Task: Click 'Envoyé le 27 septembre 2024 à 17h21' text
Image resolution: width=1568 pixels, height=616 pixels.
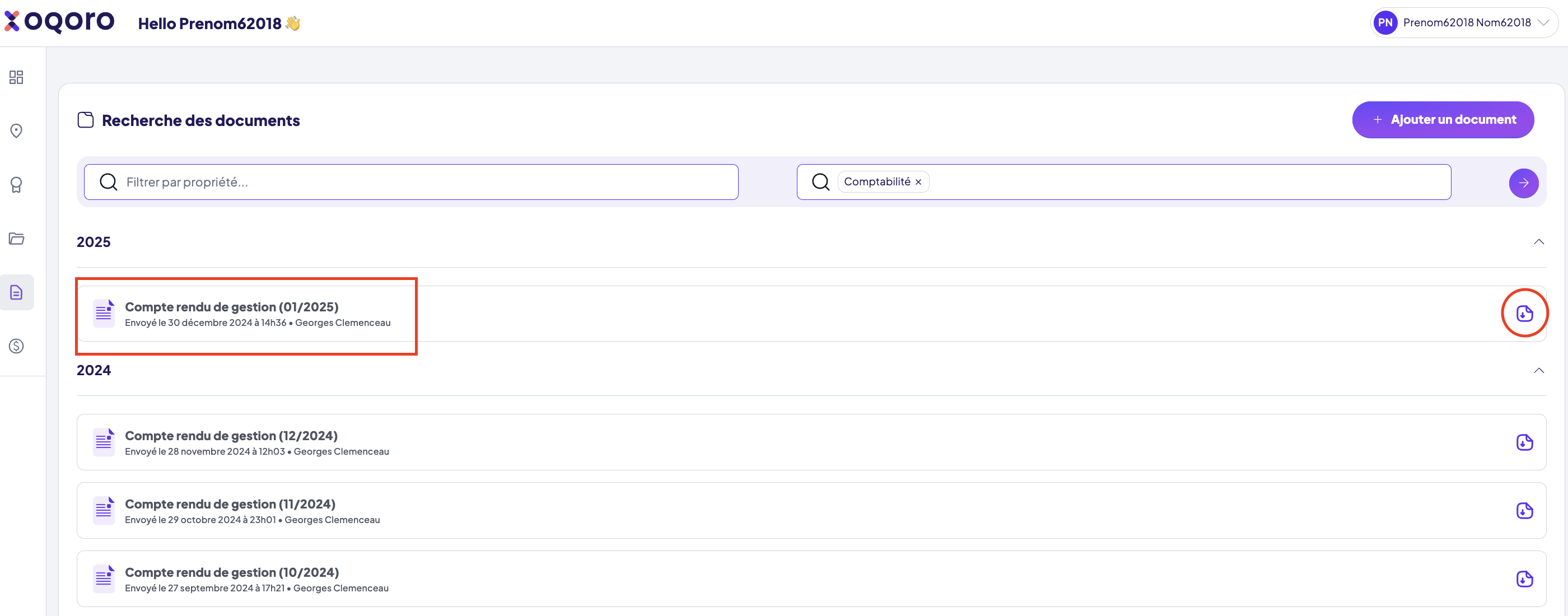Action: (x=204, y=588)
